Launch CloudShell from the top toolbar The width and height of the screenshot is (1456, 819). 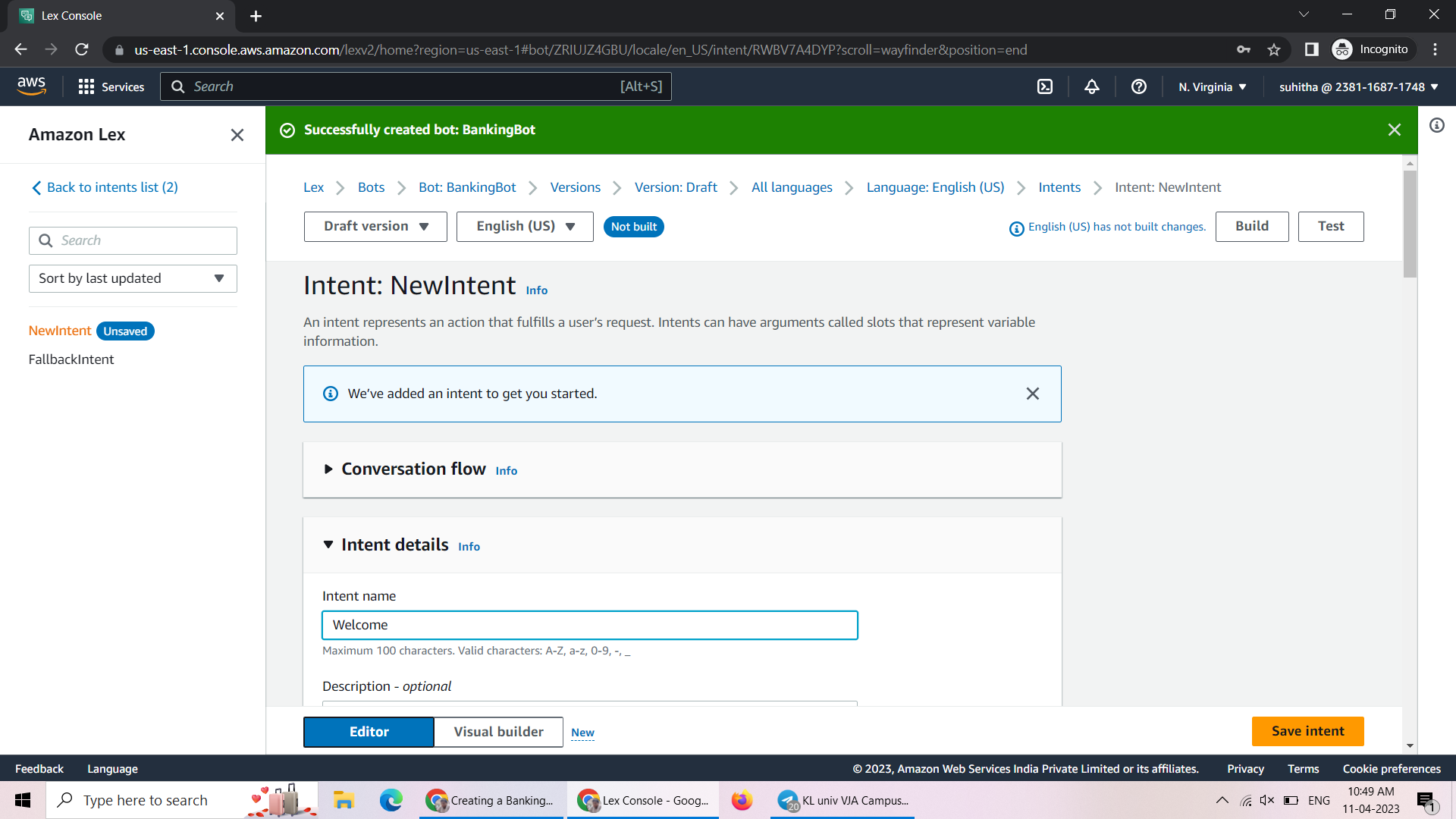[x=1044, y=86]
